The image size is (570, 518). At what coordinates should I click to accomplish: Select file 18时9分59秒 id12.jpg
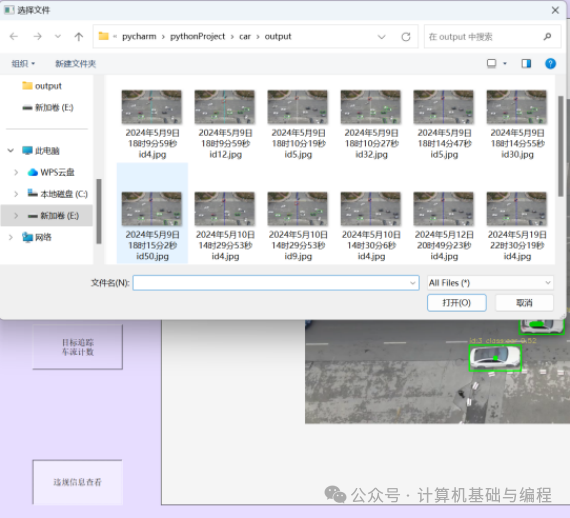(225, 124)
